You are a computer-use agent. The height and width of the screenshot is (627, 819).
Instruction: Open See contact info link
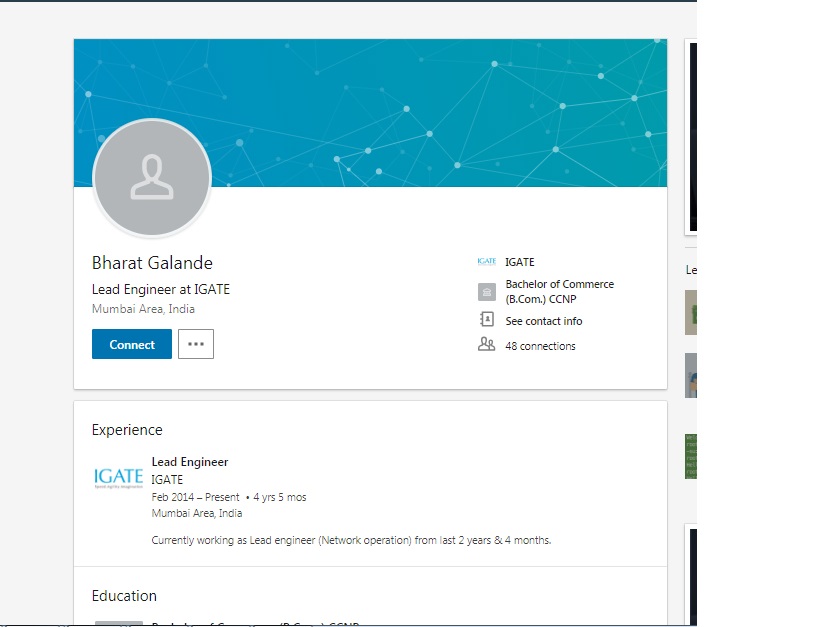(544, 321)
